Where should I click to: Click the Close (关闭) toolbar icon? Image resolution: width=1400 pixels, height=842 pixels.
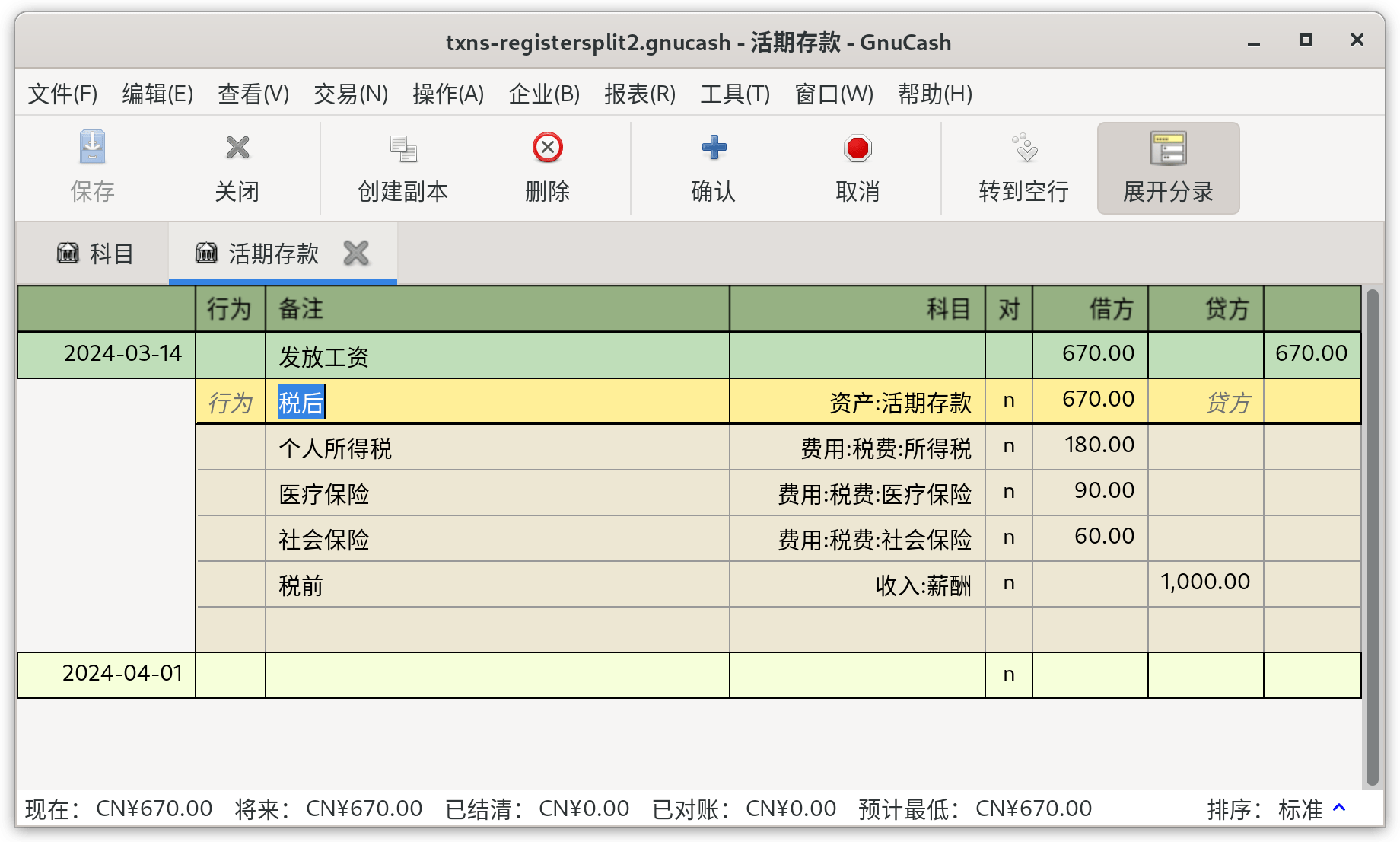(237, 148)
